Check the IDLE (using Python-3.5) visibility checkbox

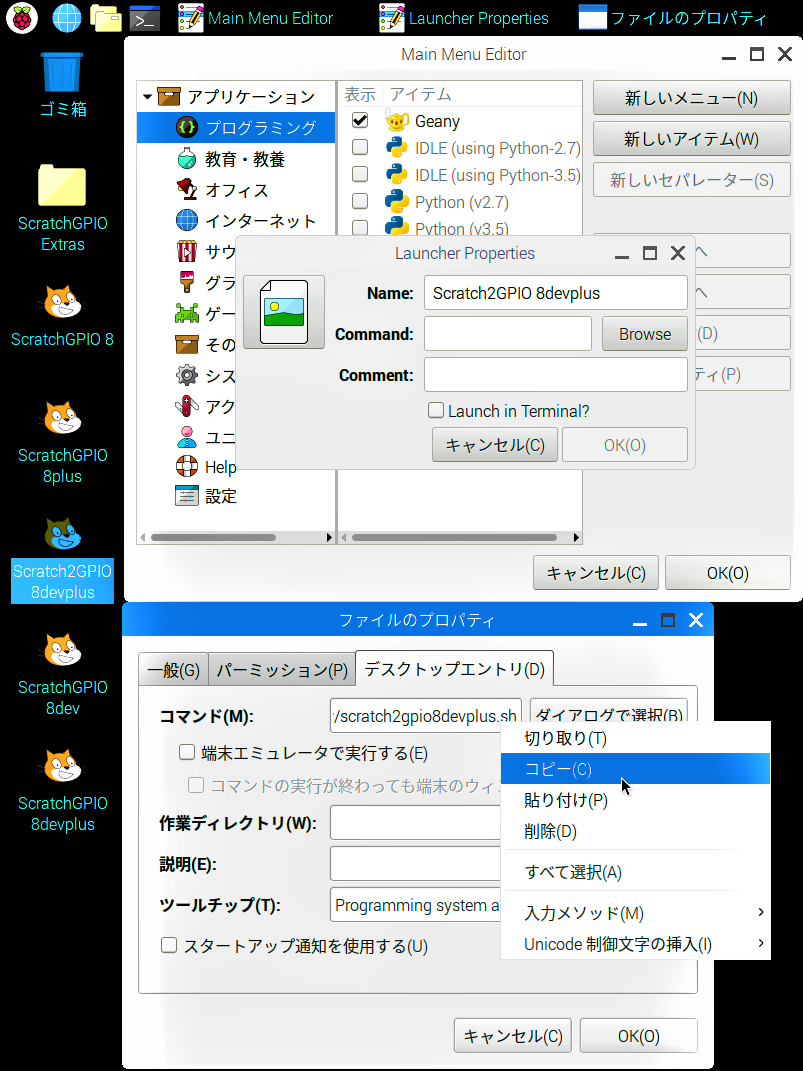click(x=360, y=174)
